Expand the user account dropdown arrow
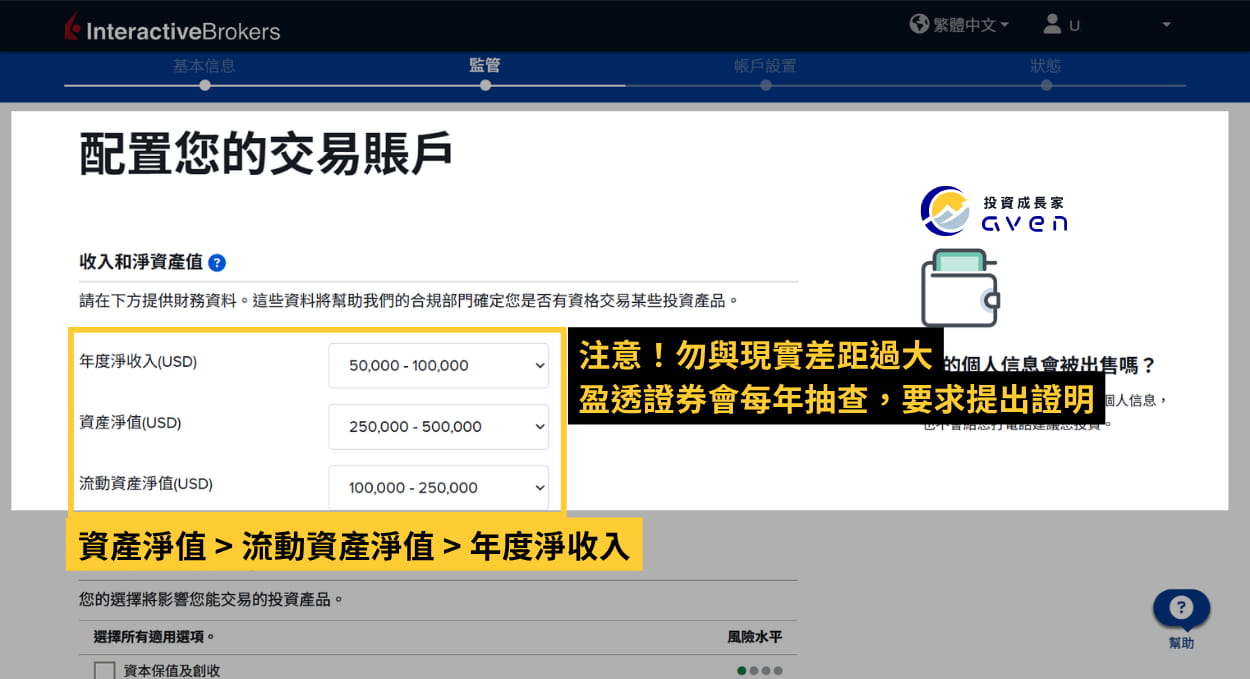 [1166, 25]
